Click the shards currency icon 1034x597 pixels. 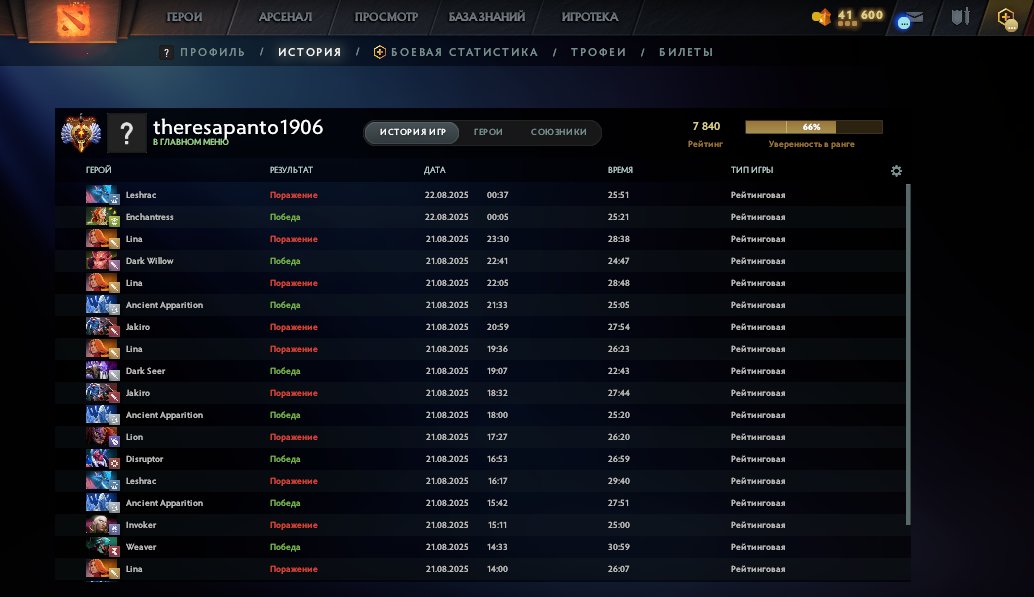pos(821,17)
